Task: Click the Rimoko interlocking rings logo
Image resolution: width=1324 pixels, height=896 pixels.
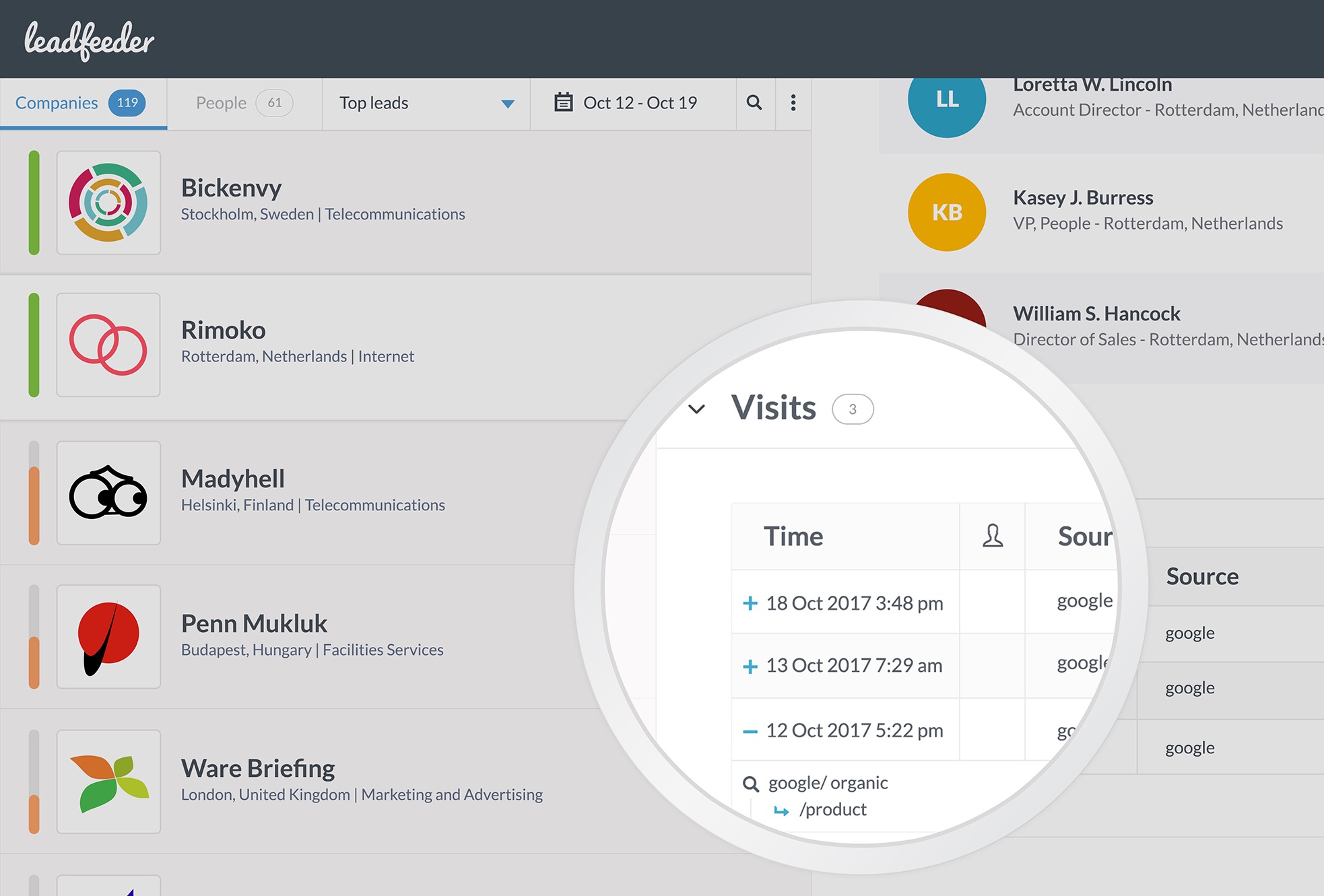Action: (108, 345)
